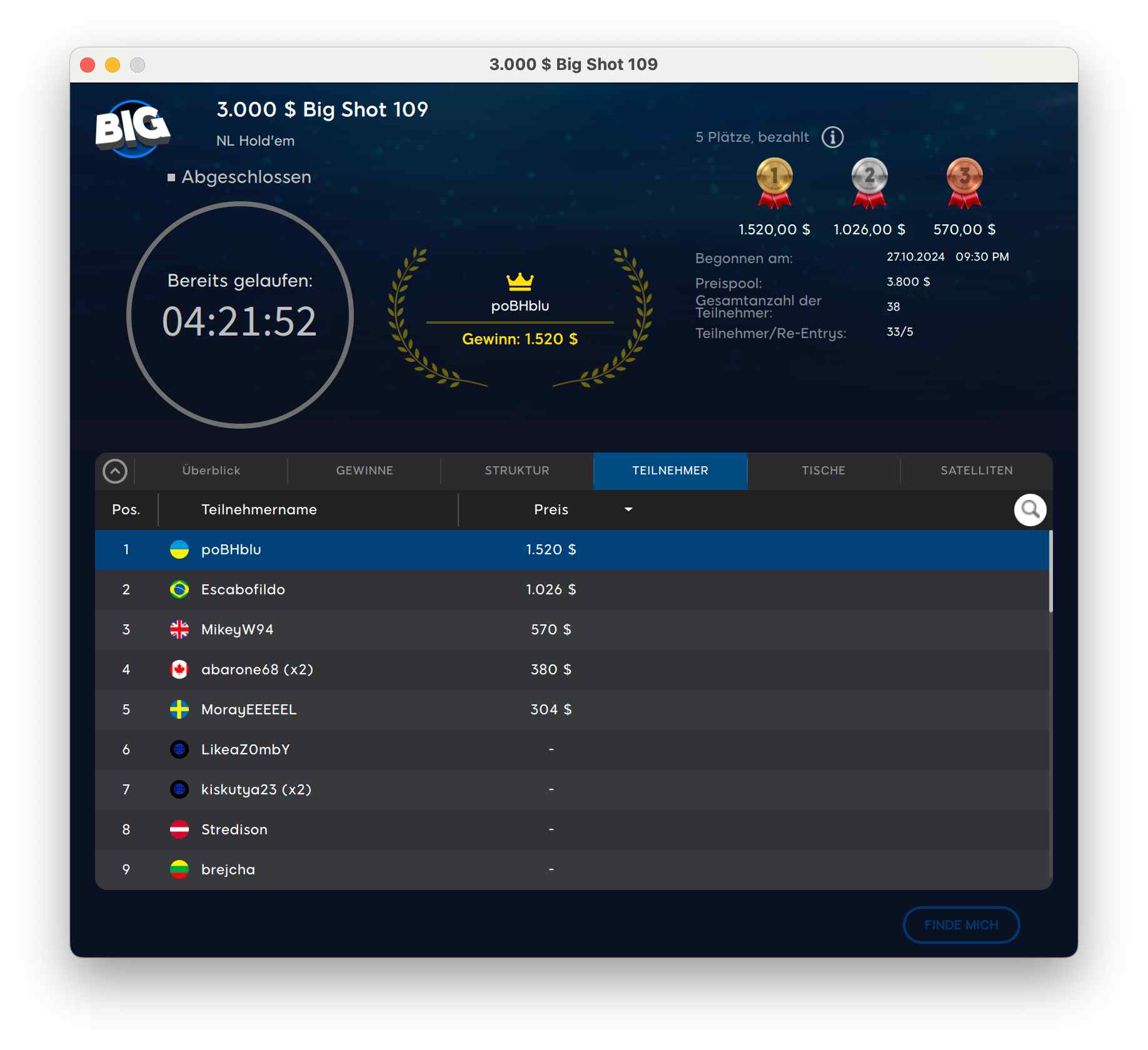The width and height of the screenshot is (1148, 1050).
Task: Click the participant list scrollbar
Action: pyautogui.click(x=1050, y=572)
